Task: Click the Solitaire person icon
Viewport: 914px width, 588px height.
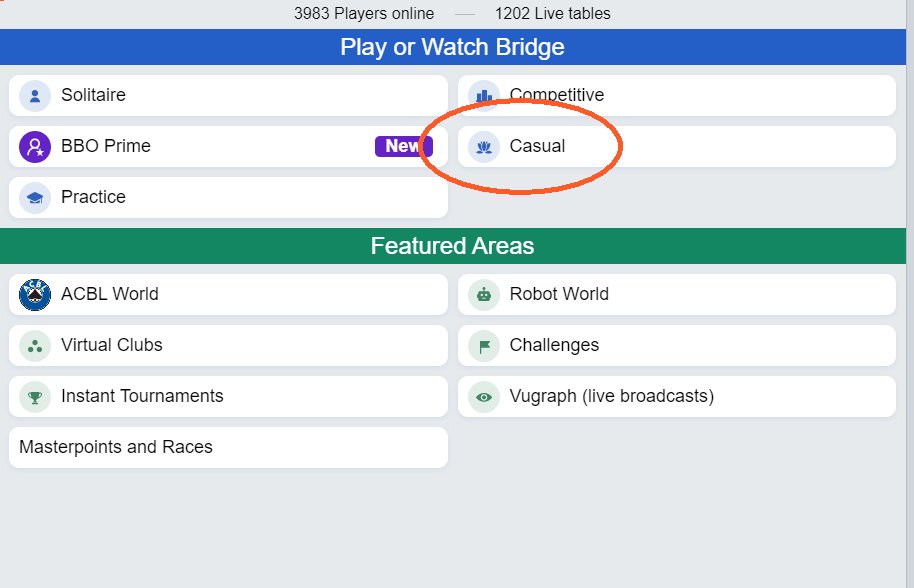Action: click(x=35, y=96)
